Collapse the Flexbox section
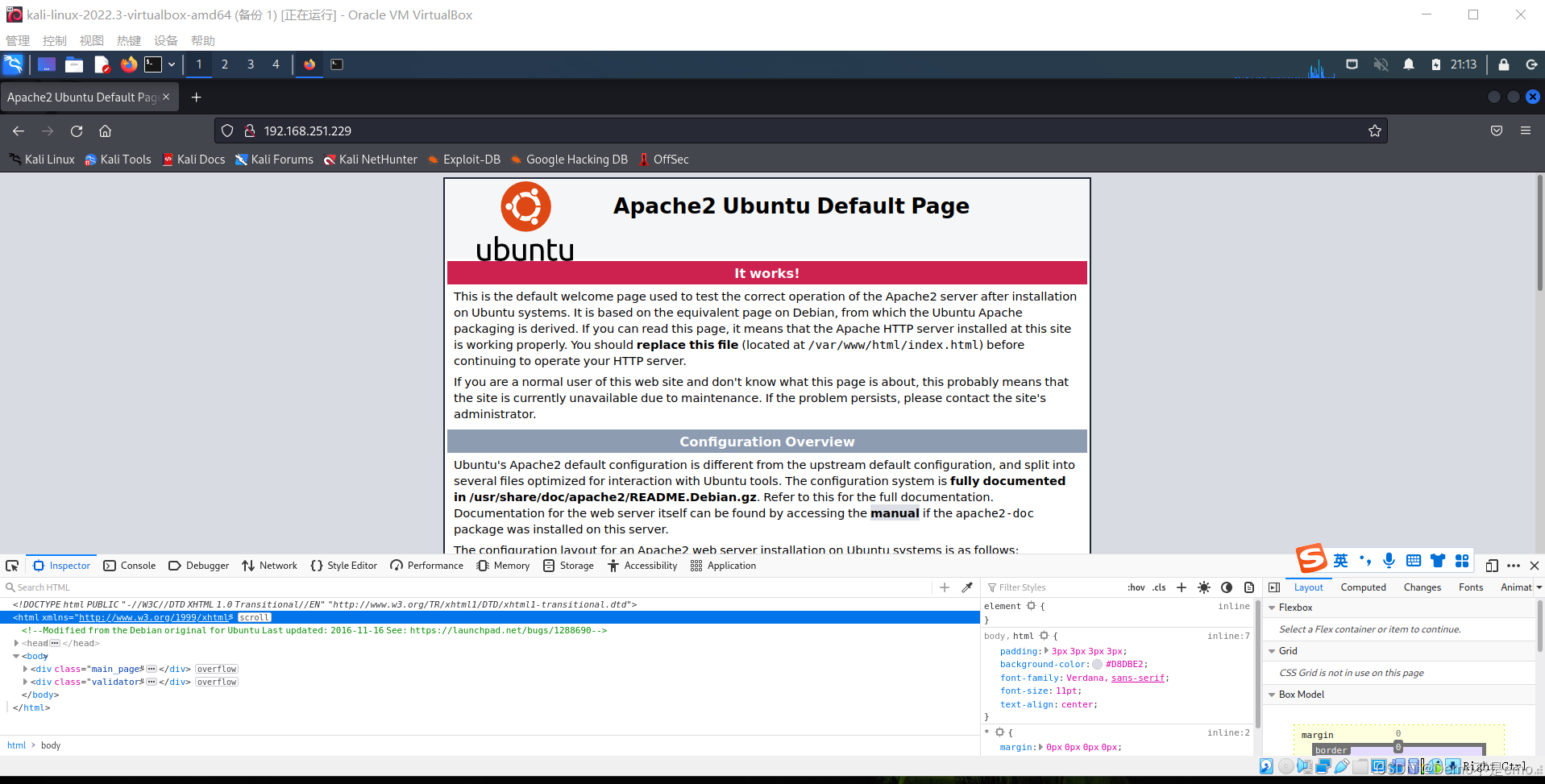 [x=1273, y=608]
